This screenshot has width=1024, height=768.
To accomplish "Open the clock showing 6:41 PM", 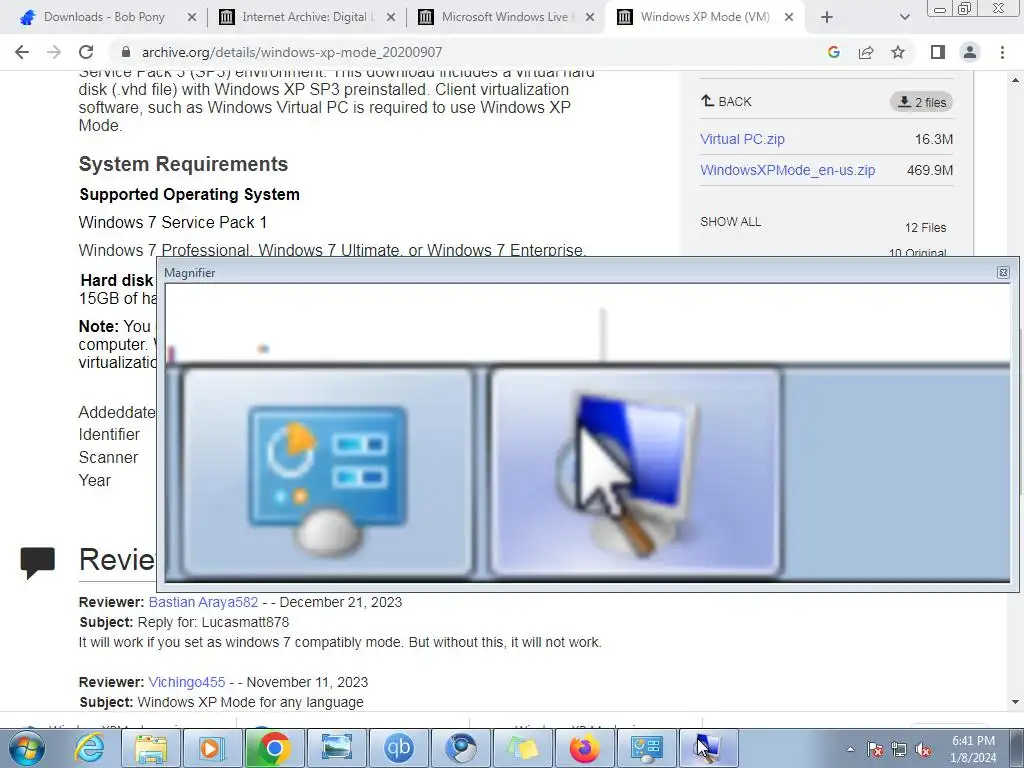I will click(x=973, y=749).
